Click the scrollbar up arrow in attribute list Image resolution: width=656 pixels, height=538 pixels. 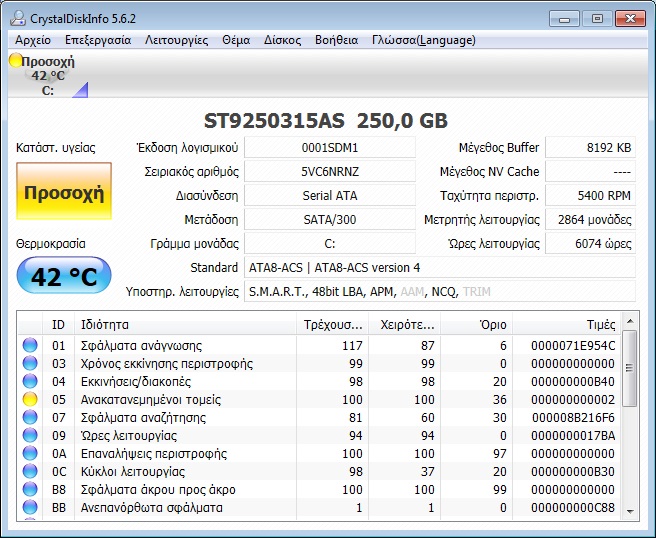pos(630,321)
